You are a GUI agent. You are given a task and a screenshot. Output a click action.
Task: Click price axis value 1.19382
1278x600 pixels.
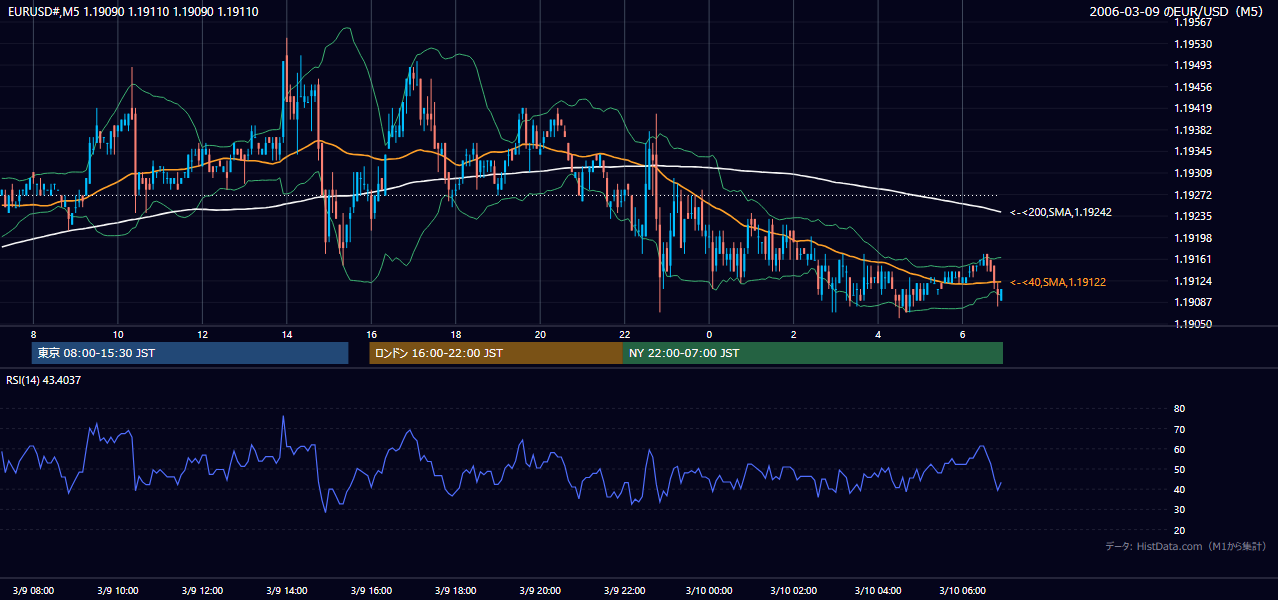coord(1192,130)
